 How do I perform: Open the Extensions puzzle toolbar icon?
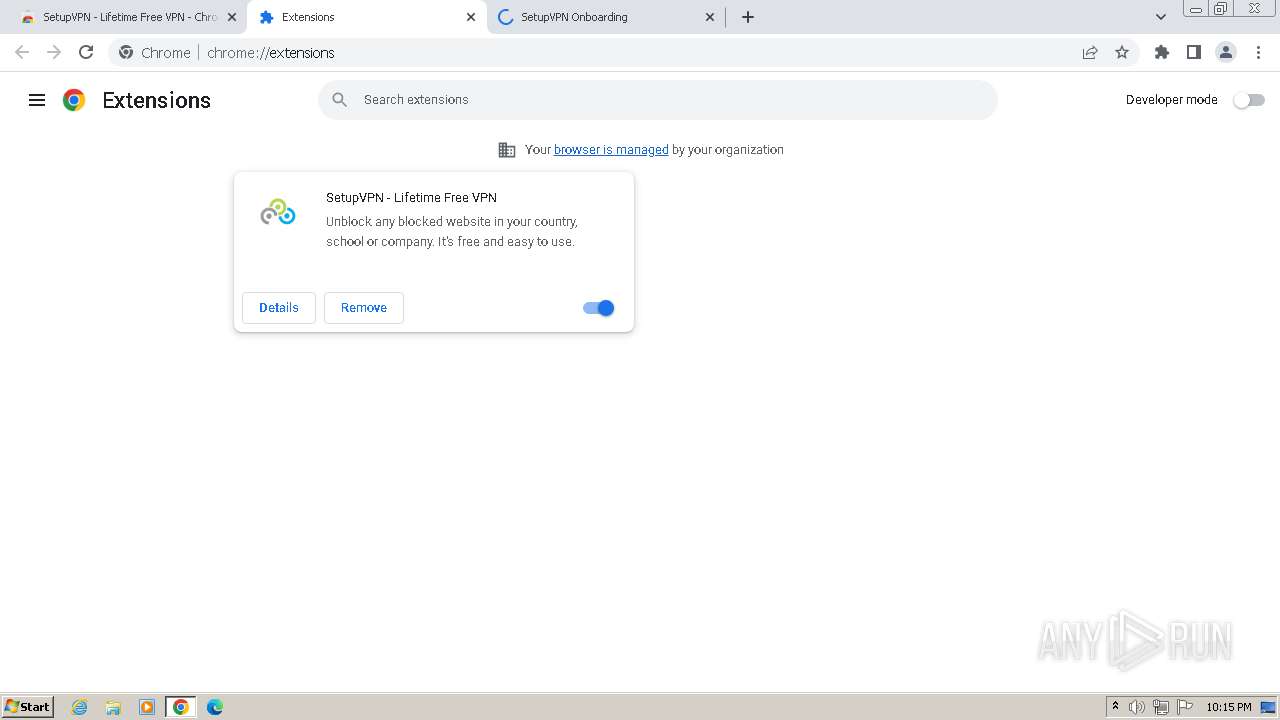pos(1162,52)
